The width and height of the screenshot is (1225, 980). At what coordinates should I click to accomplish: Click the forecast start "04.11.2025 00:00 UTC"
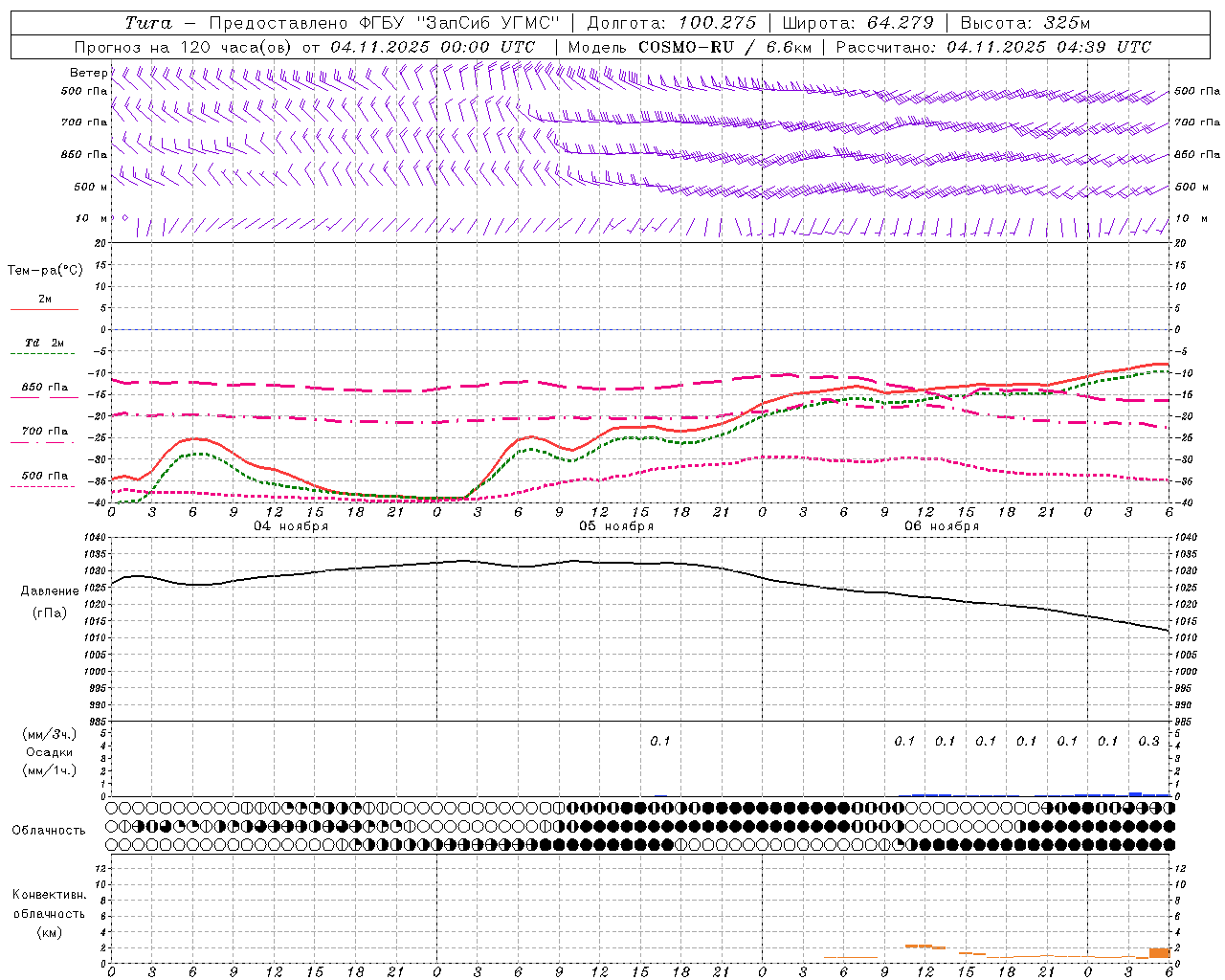[x=433, y=47]
